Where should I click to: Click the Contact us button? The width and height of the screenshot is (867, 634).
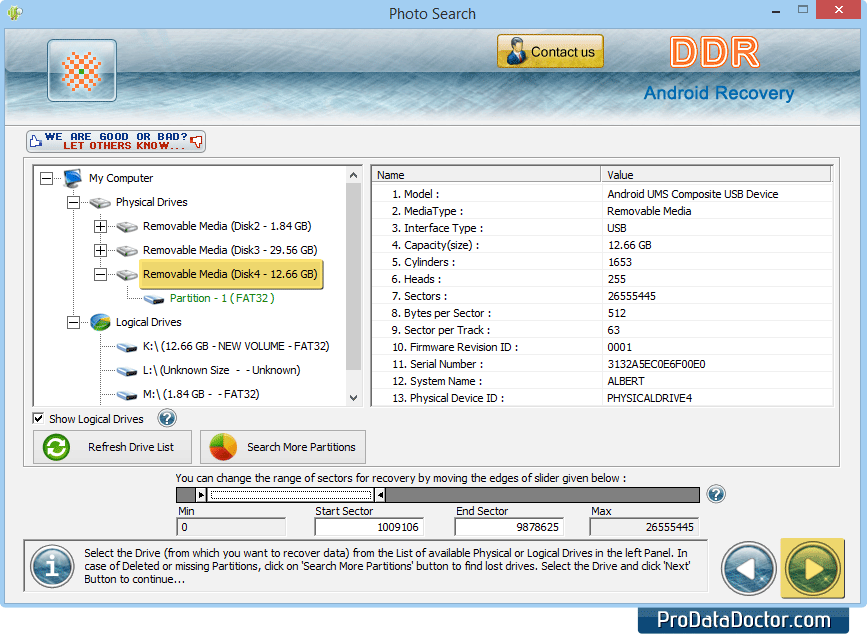[x=550, y=51]
